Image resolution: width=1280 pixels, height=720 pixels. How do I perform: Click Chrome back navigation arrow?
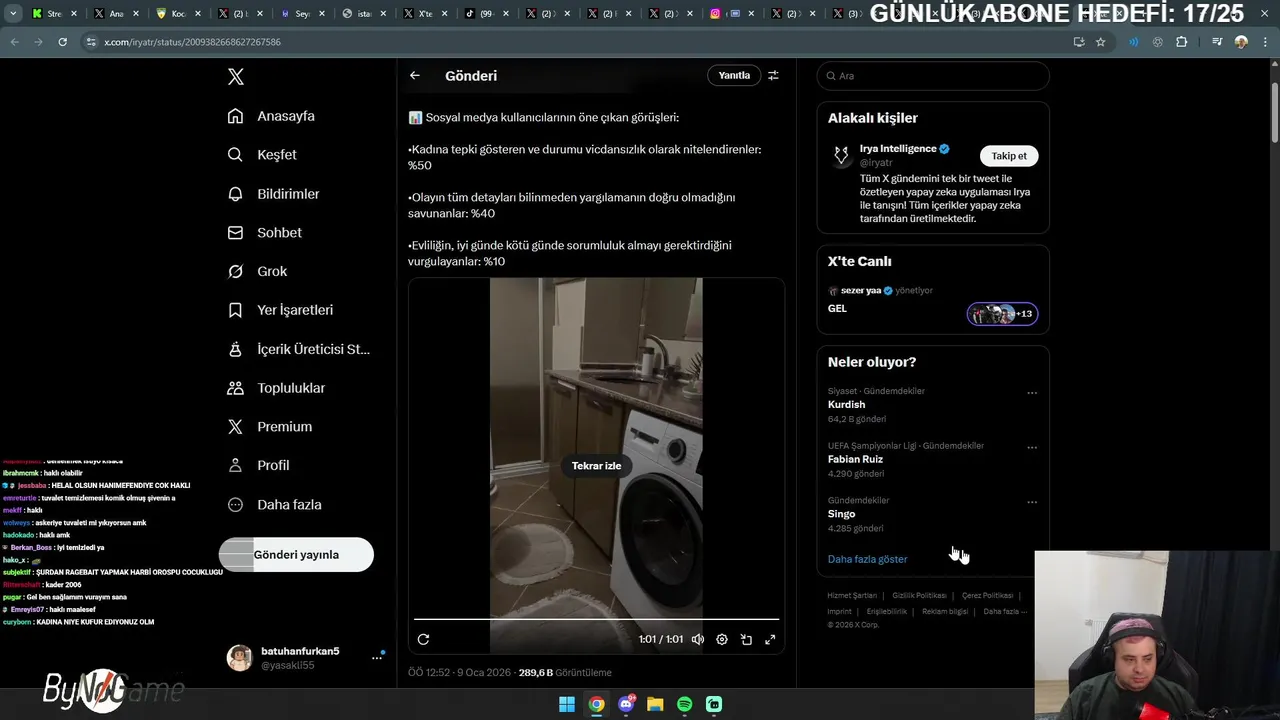coord(14,42)
